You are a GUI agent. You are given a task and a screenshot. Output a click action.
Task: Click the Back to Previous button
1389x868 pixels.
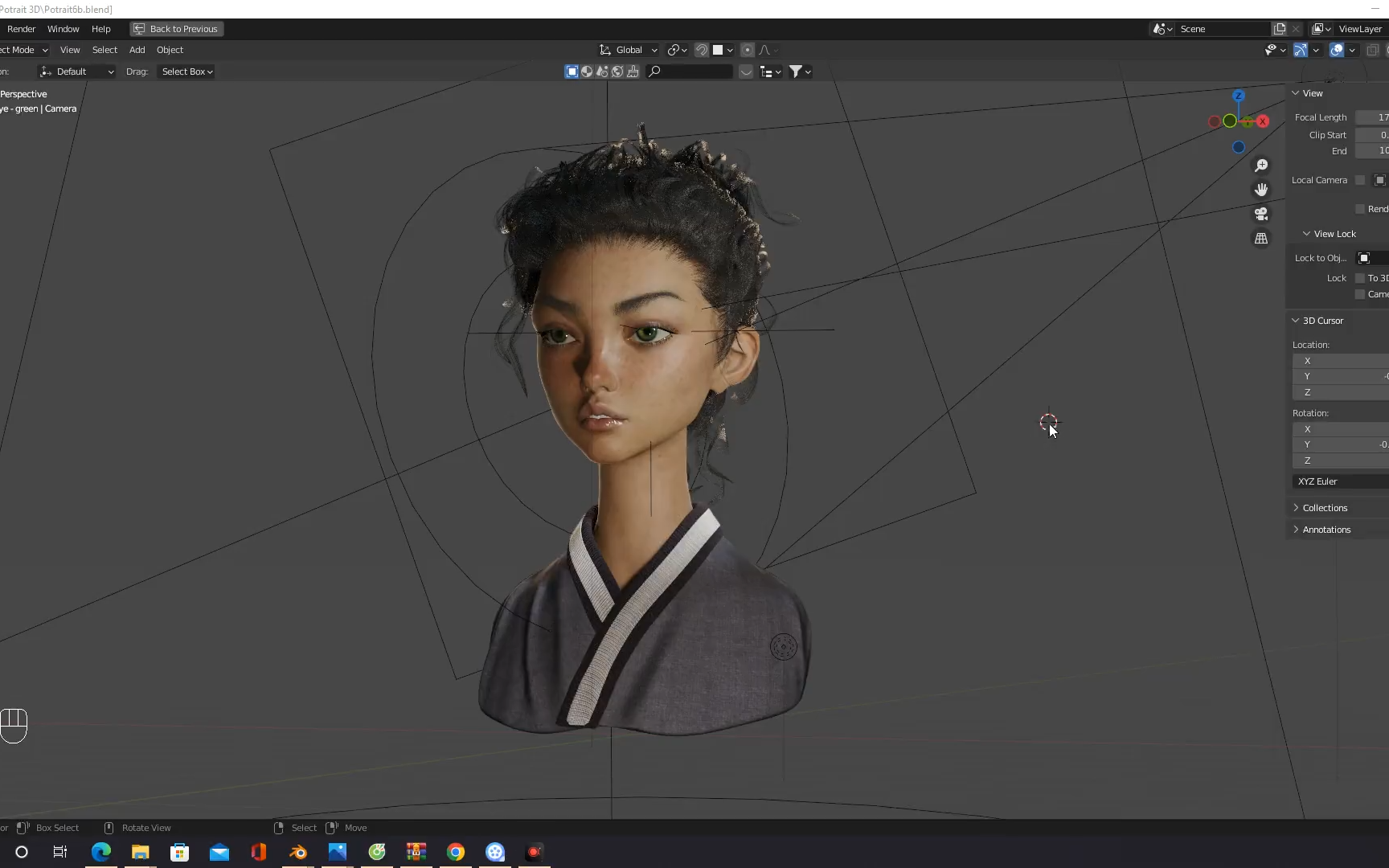pos(175,29)
